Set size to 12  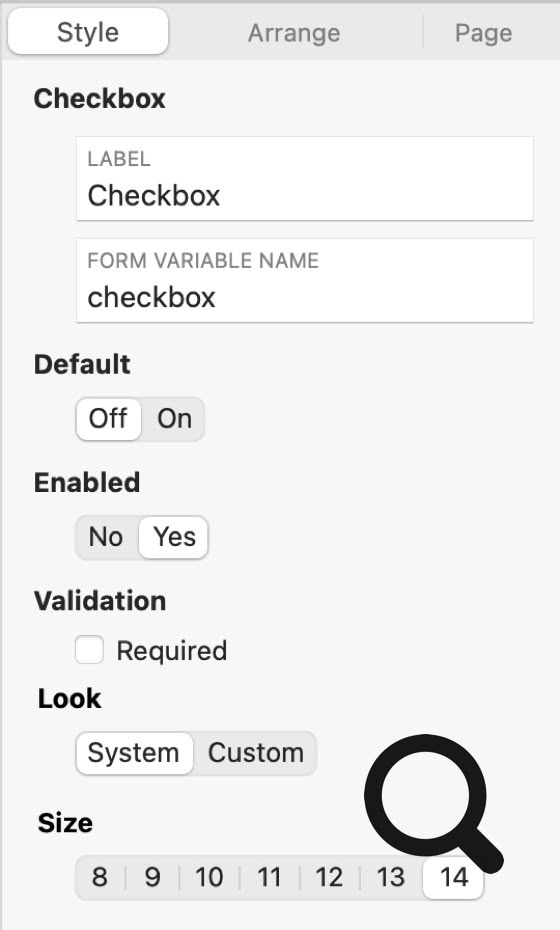point(329,877)
